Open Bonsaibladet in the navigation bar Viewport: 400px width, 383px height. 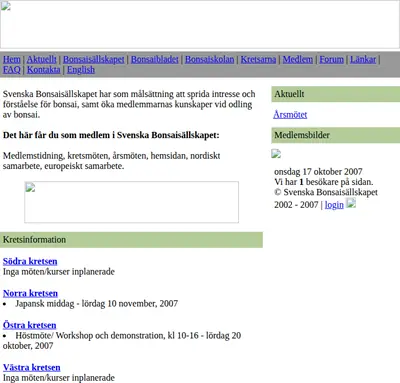tap(155, 59)
